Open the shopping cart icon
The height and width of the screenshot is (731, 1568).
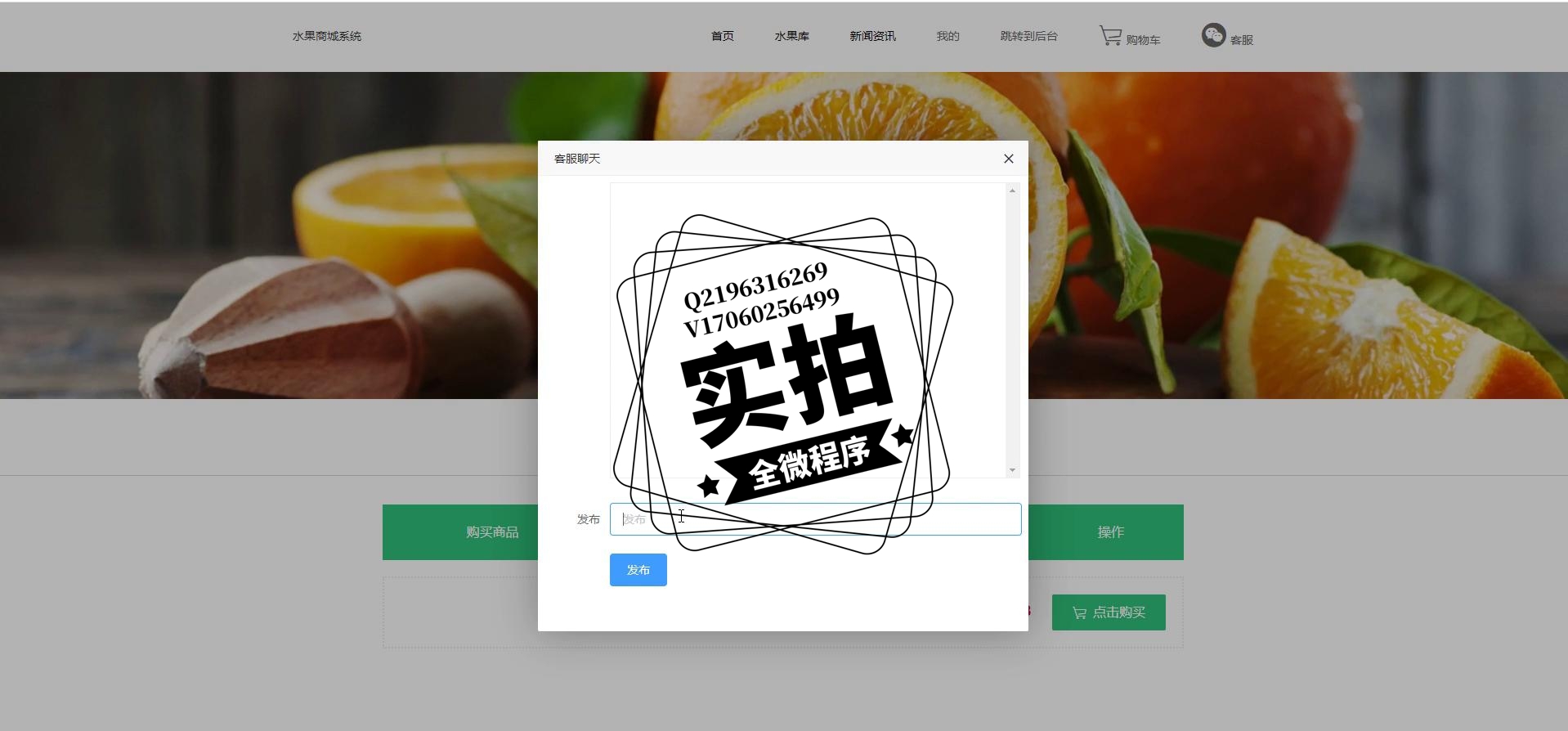(x=1110, y=36)
